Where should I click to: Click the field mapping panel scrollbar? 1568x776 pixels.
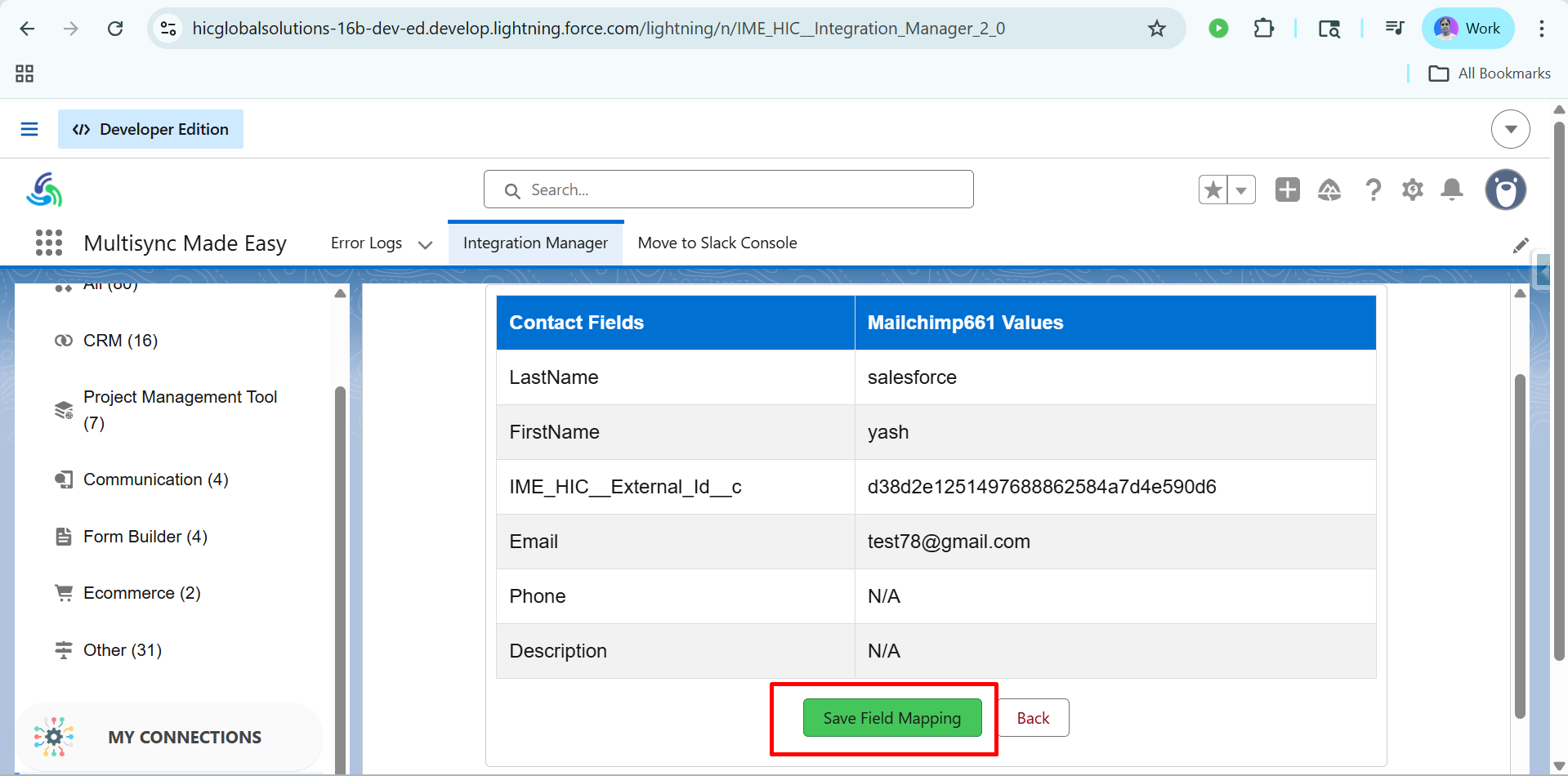click(1520, 546)
